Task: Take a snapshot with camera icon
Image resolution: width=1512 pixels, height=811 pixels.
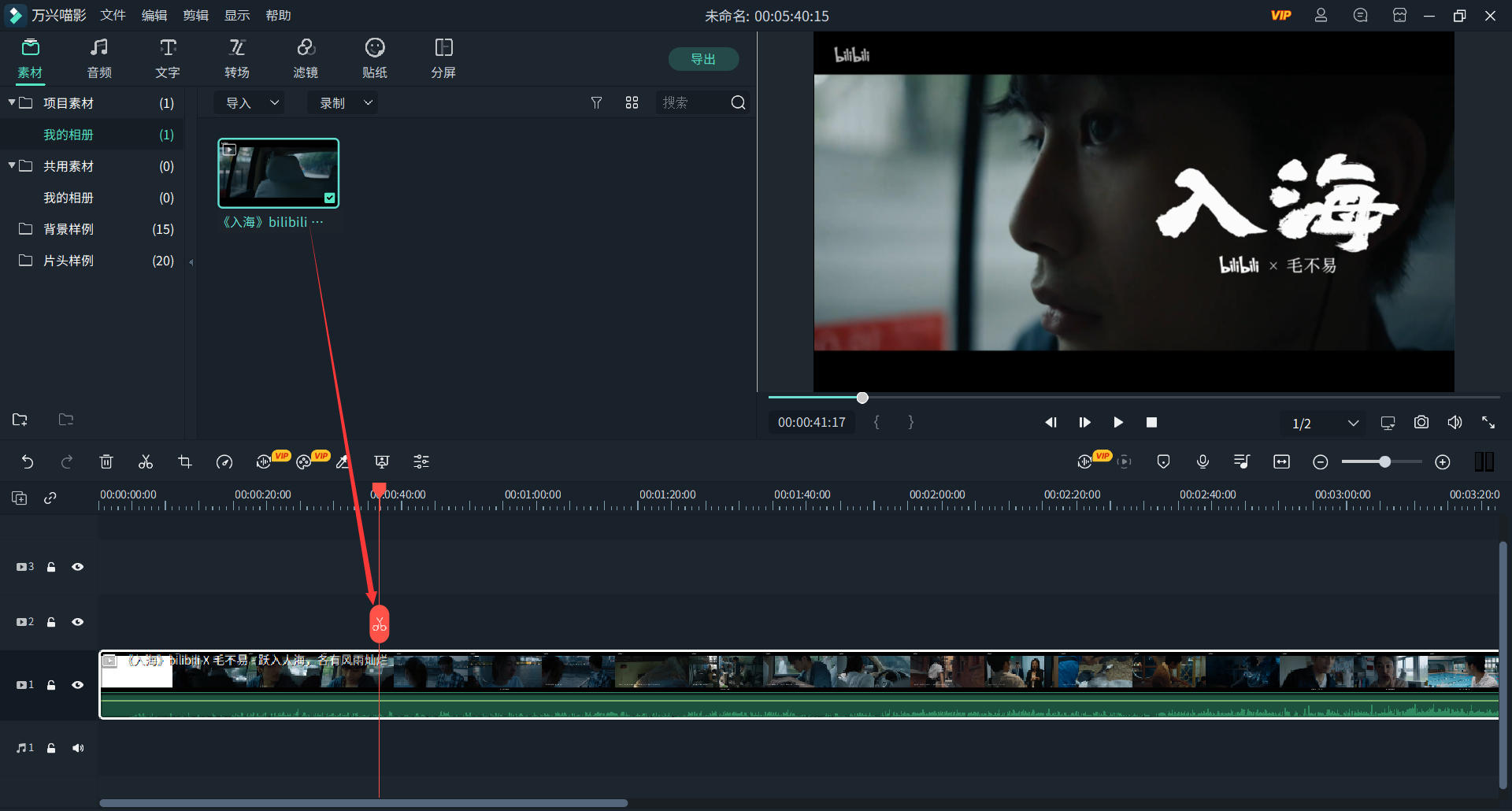Action: point(1421,423)
